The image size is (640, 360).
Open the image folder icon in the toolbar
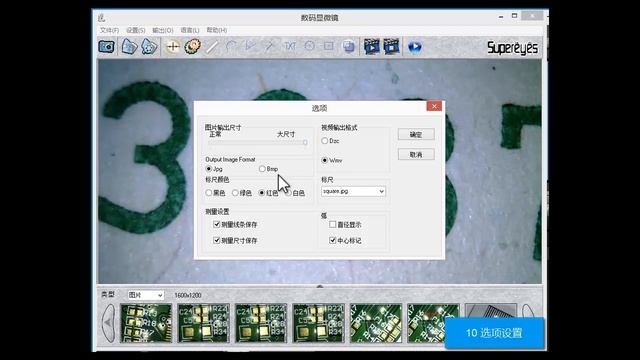[x=129, y=47]
